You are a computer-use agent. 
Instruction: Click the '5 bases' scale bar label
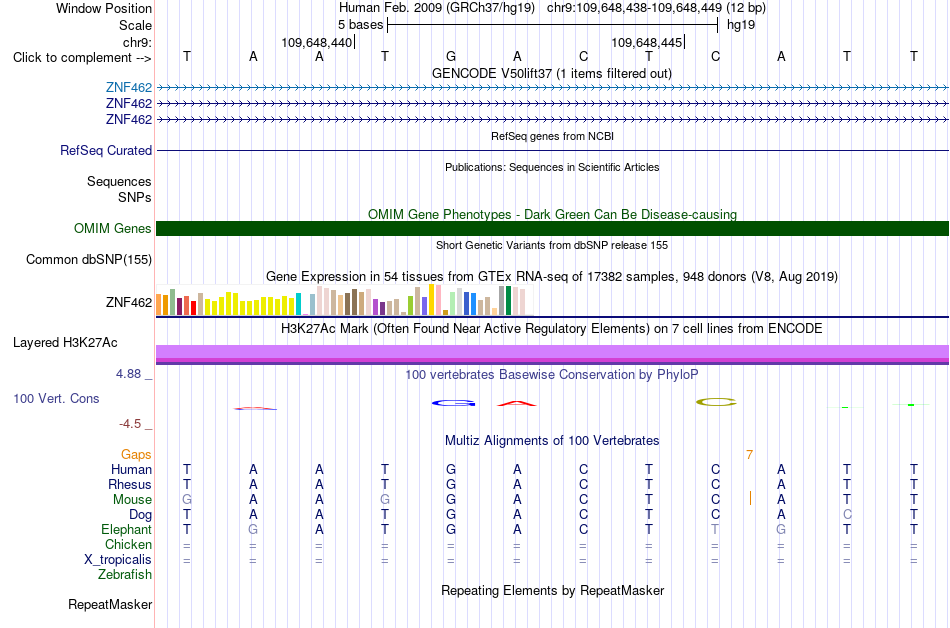[360, 25]
